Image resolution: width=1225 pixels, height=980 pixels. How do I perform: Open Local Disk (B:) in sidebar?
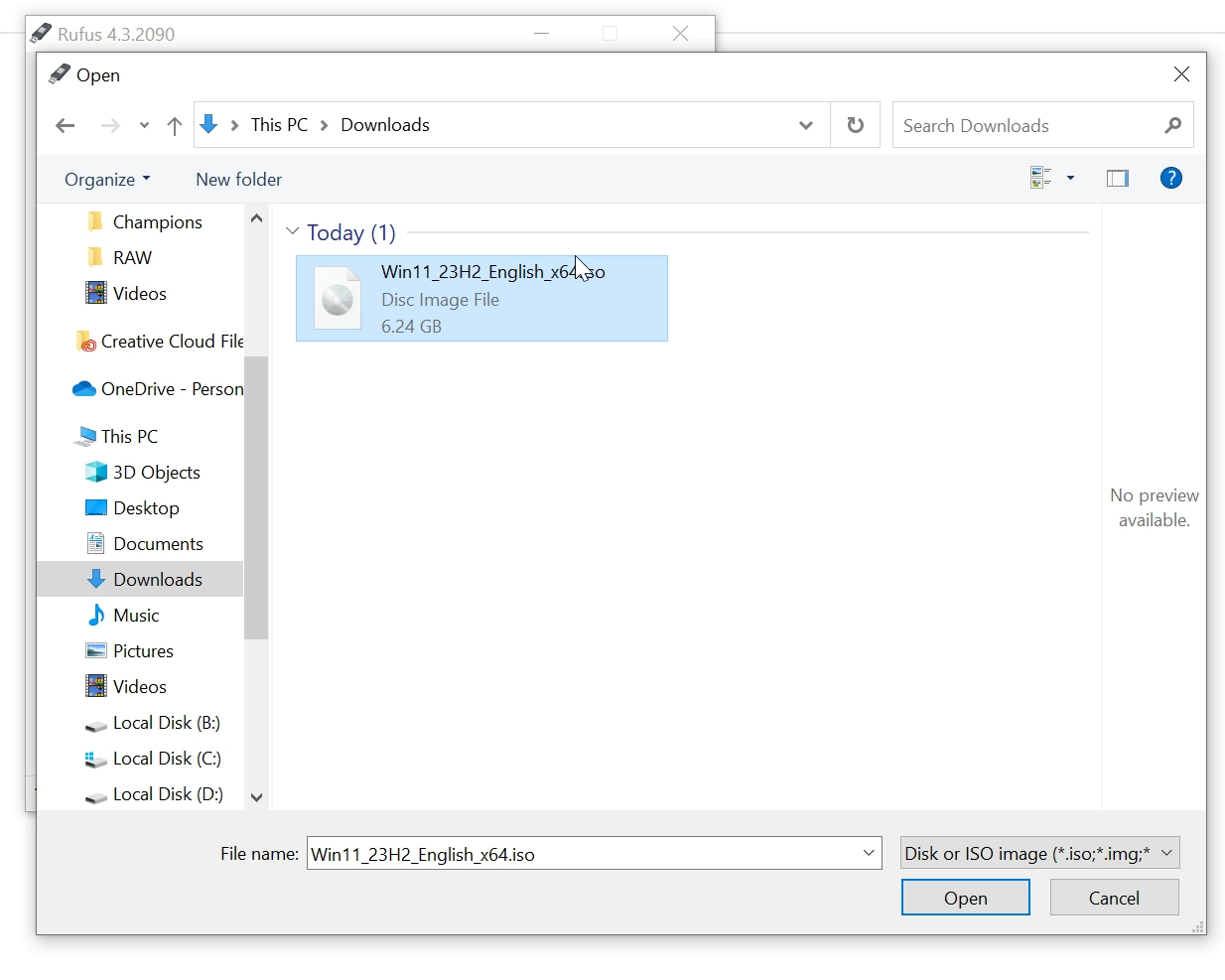[153, 723]
